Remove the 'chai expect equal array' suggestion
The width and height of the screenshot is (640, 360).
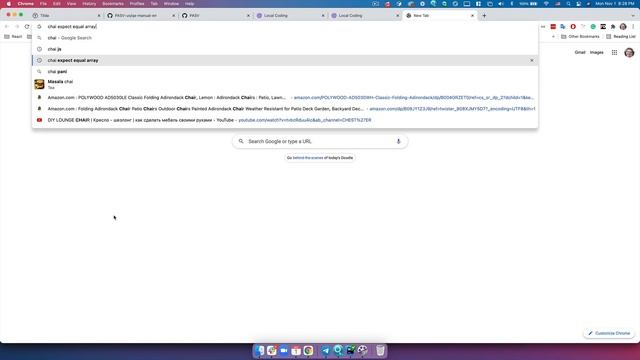point(531,60)
